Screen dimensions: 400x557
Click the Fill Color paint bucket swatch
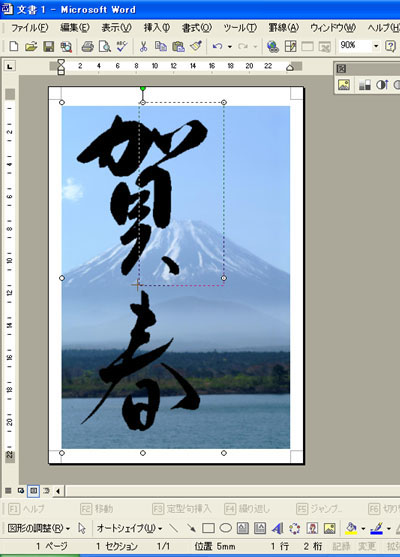coord(351,529)
